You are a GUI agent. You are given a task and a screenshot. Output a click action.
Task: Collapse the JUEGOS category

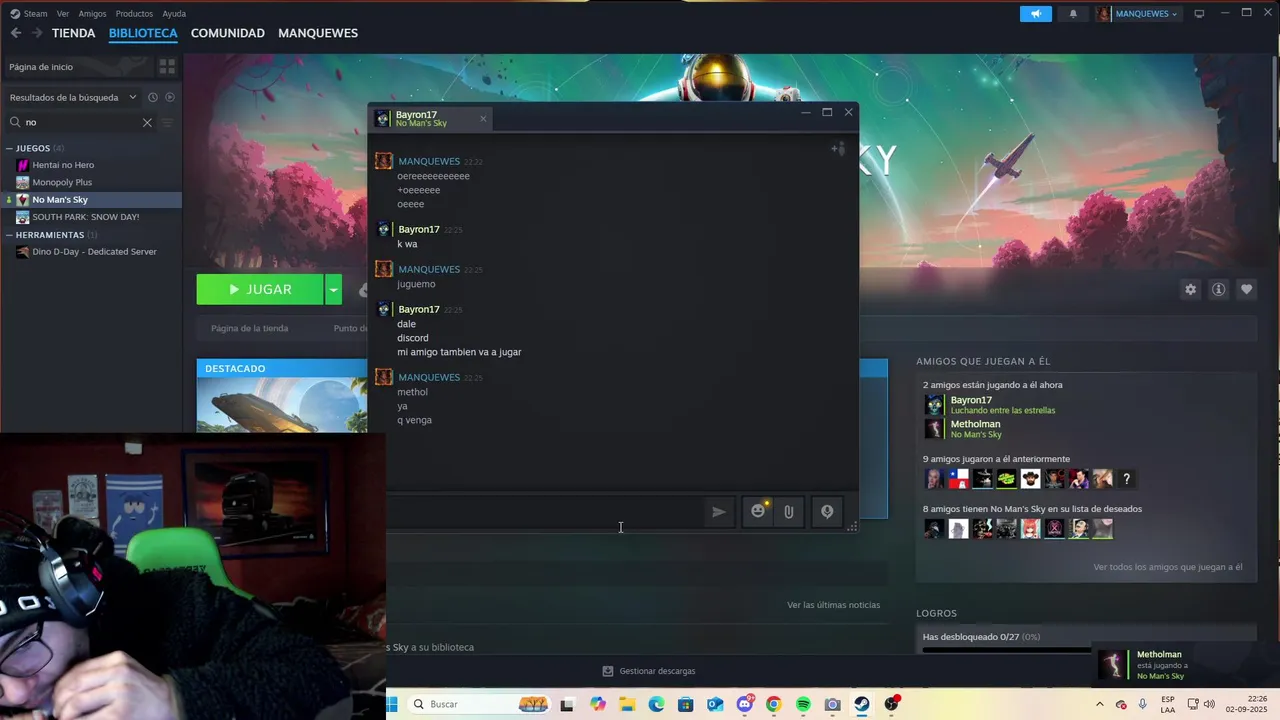[9, 148]
